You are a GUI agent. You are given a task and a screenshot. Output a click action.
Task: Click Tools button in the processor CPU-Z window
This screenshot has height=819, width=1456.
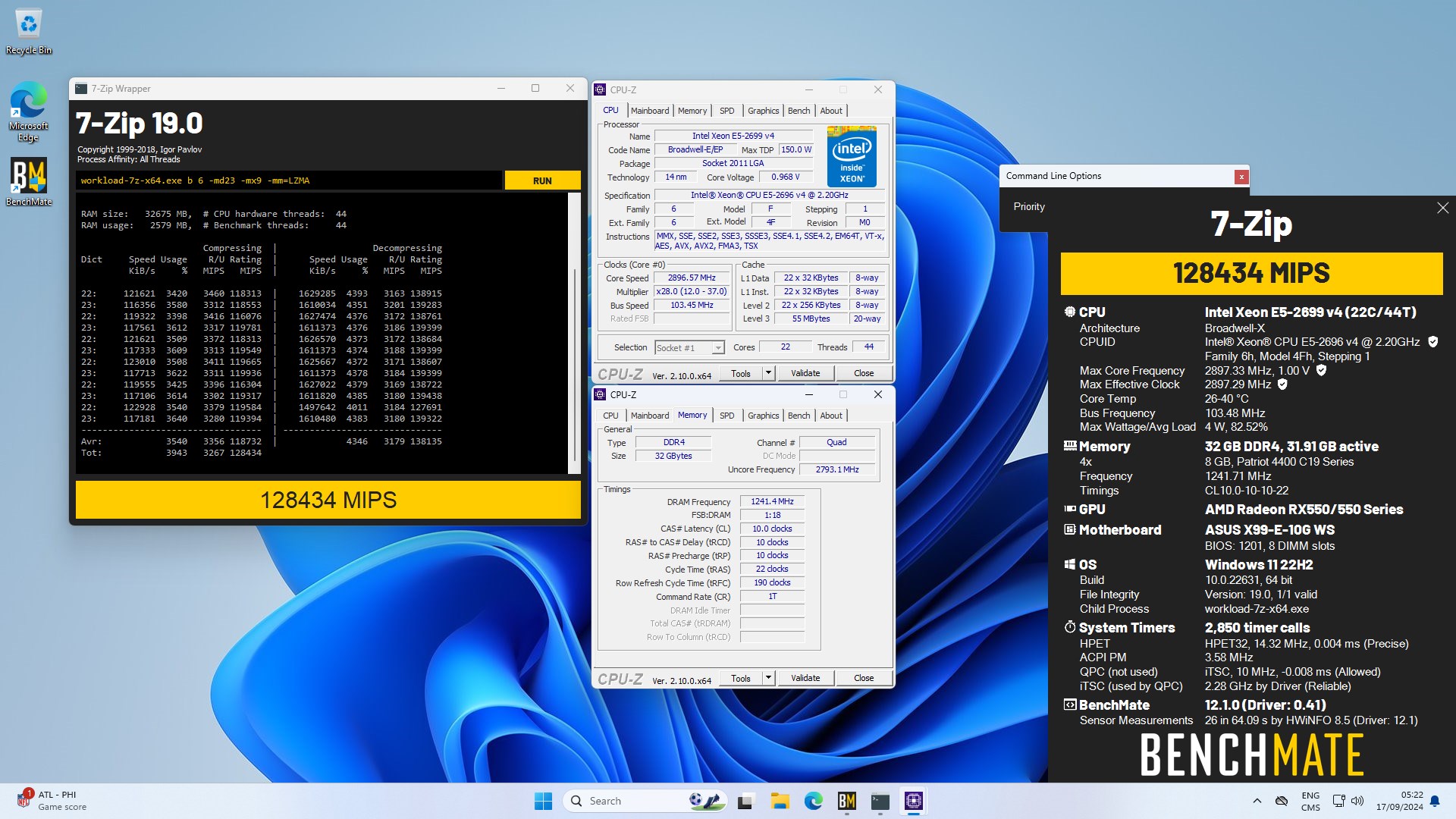(x=740, y=373)
